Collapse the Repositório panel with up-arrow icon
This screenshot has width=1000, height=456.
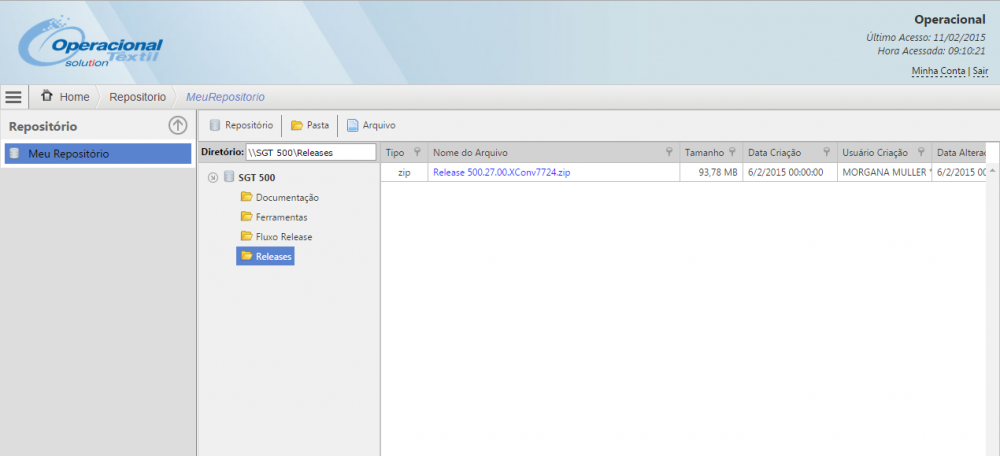177,125
